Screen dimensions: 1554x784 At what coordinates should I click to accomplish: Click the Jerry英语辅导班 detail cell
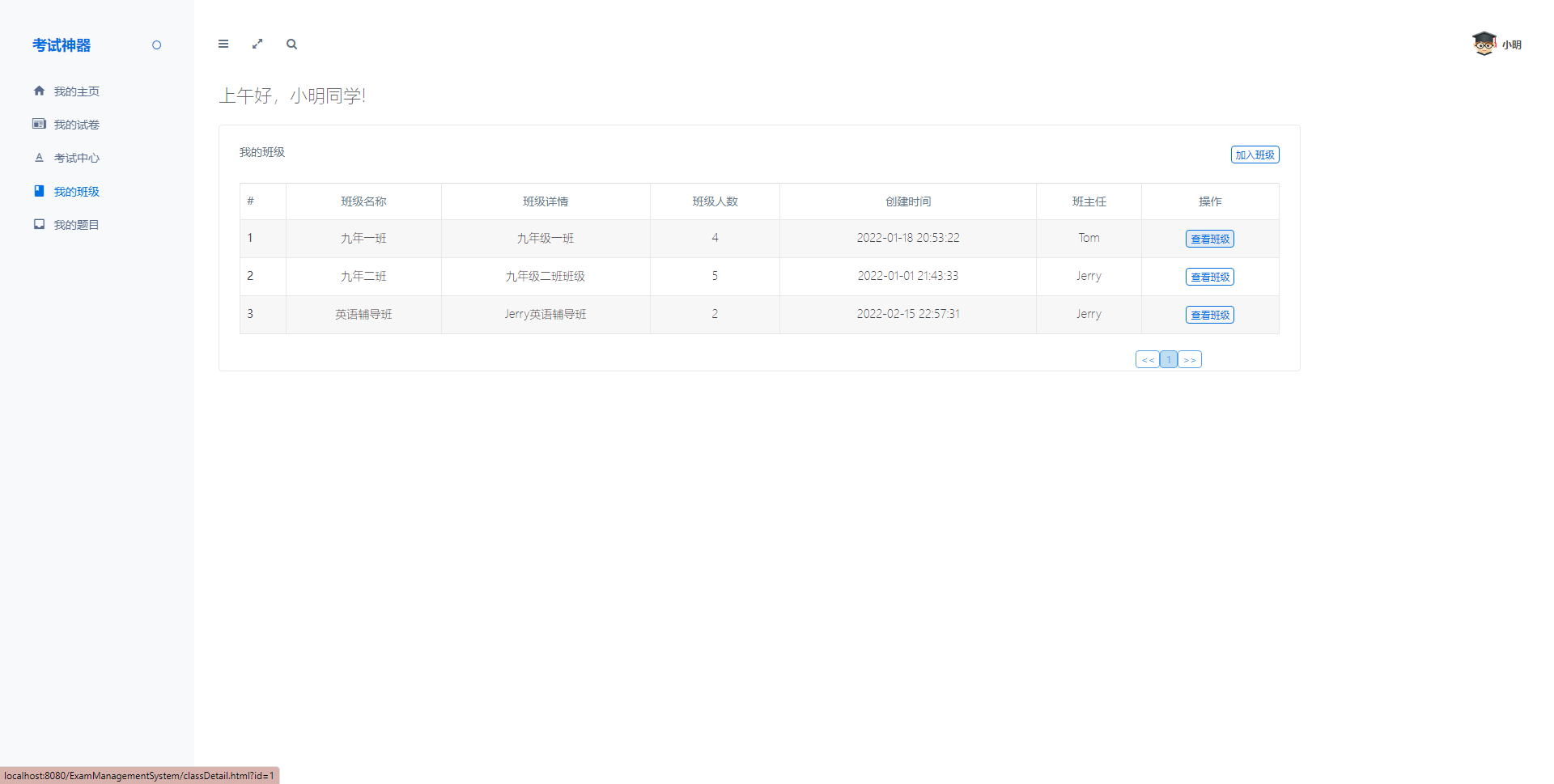point(546,314)
